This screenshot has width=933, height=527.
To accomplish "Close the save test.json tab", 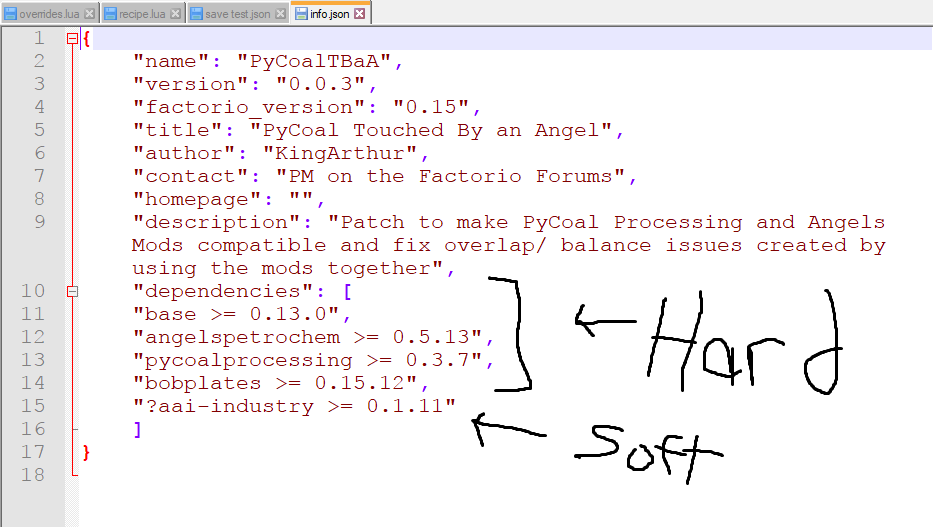I will click(280, 14).
